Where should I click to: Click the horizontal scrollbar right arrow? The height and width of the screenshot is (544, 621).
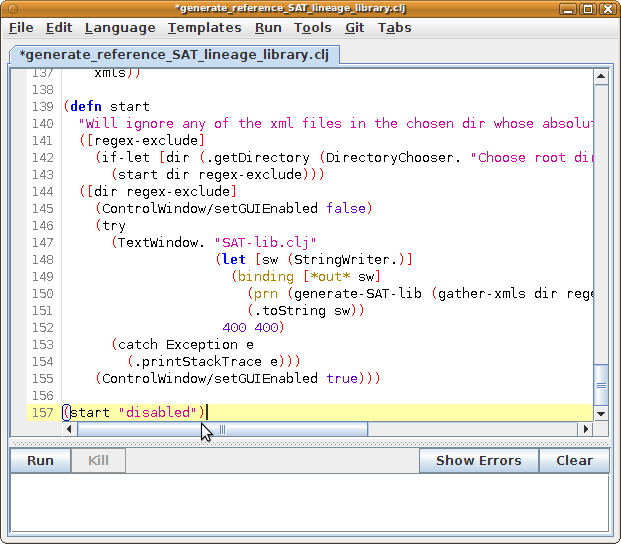tap(585, 429)
